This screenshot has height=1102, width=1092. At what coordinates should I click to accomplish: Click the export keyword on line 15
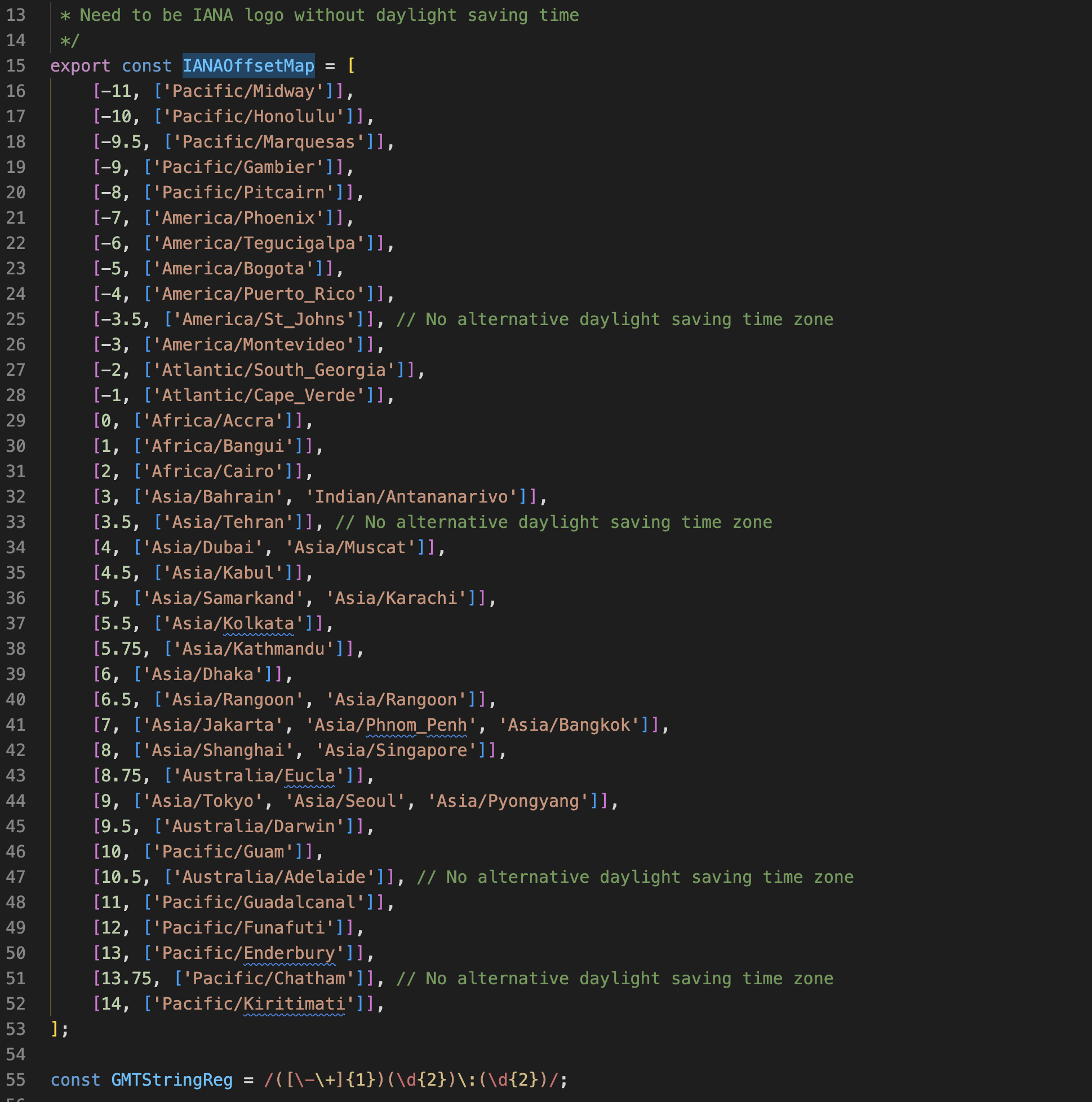pyautogui.click(x=81, y=65)
